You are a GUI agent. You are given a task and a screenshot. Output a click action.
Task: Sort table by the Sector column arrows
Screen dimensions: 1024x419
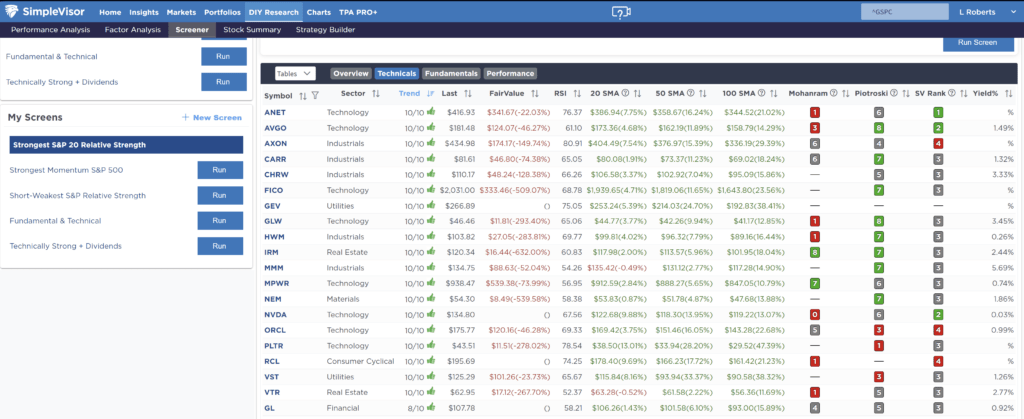(x=376, y=93)
